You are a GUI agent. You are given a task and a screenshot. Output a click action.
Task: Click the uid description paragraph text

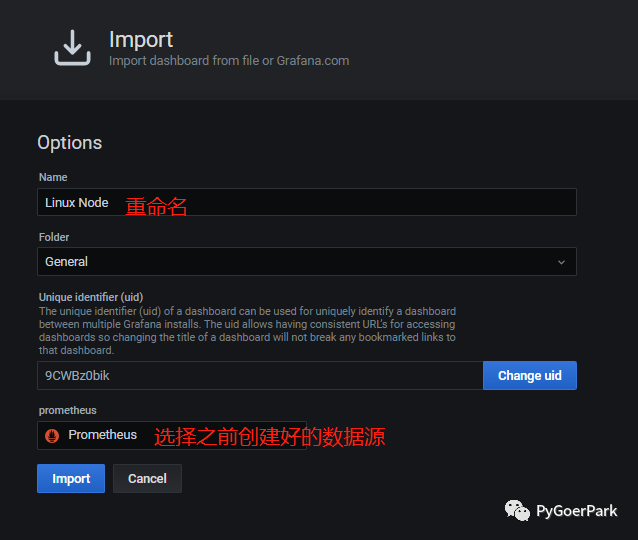247,331
